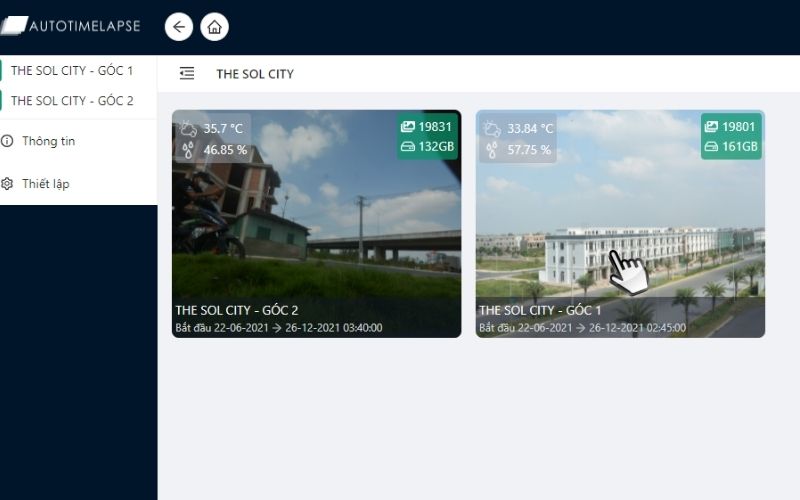This screenshot has height=500, width=800.
Task: Click the AutoTimelapse logo
Action: [70, 26]
